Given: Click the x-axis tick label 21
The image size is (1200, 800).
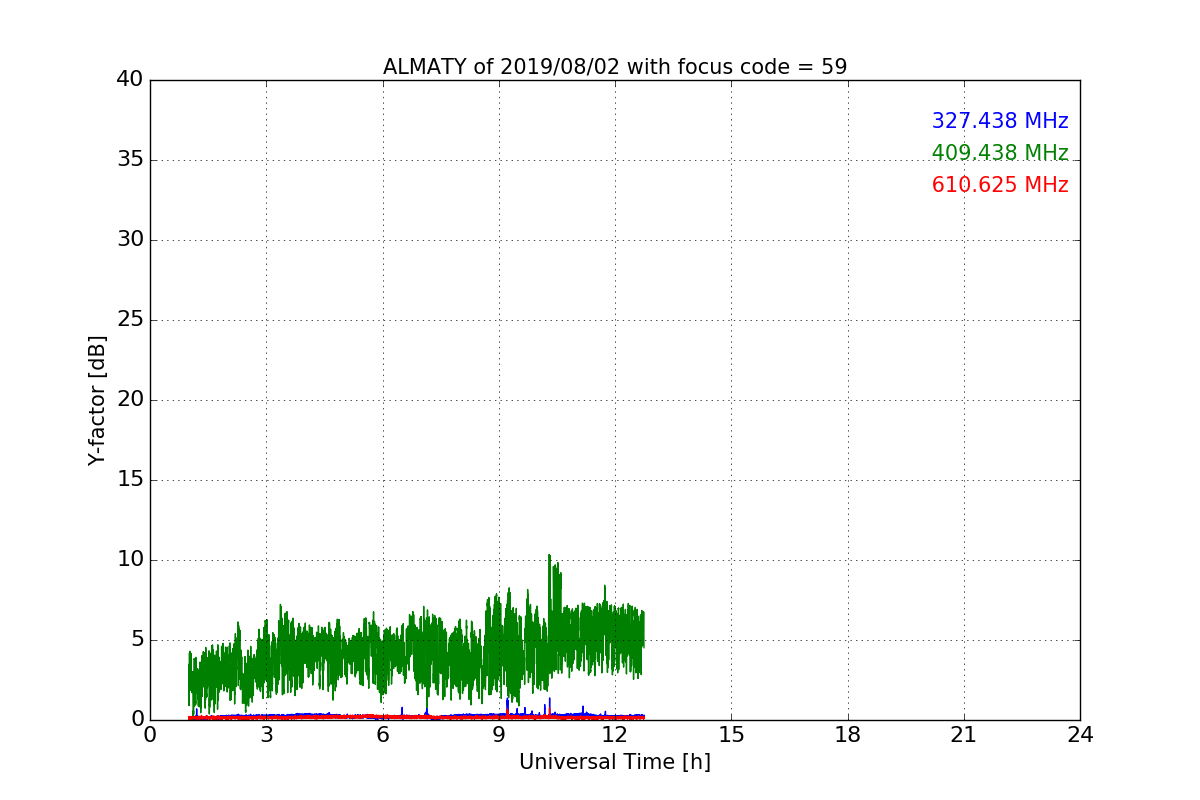Looking at the screenshot, I should click(x=964, y=734).
